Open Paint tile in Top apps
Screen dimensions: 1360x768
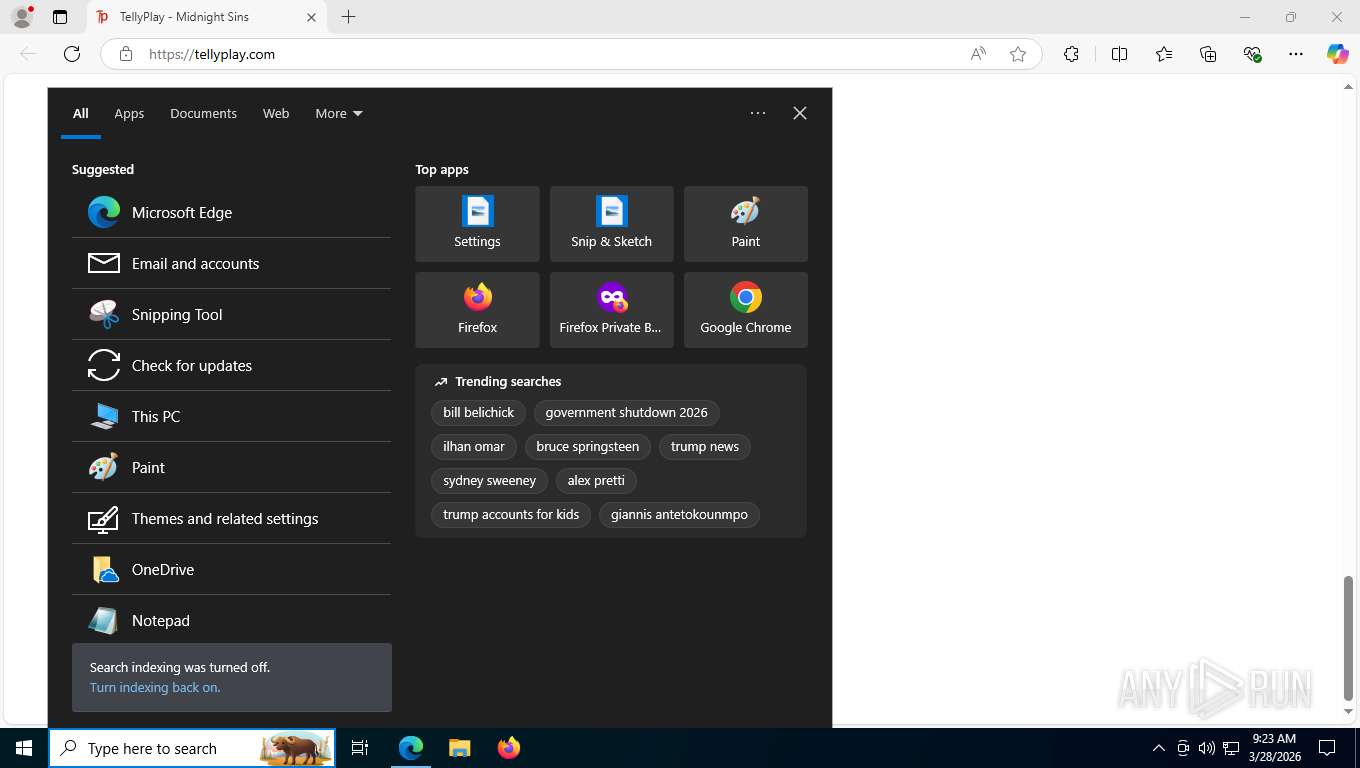coord(745,224)
